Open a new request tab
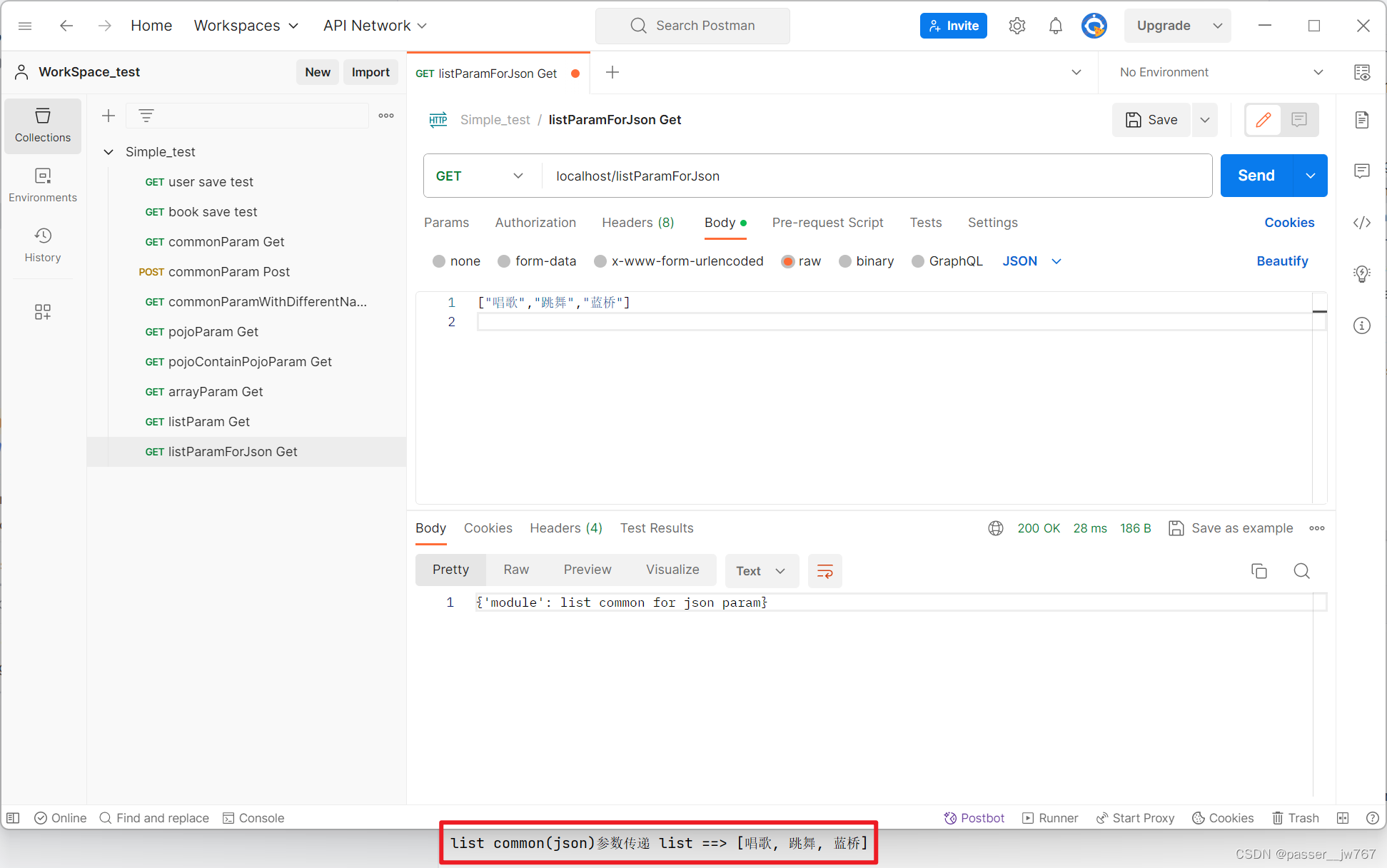 (612, 72)
